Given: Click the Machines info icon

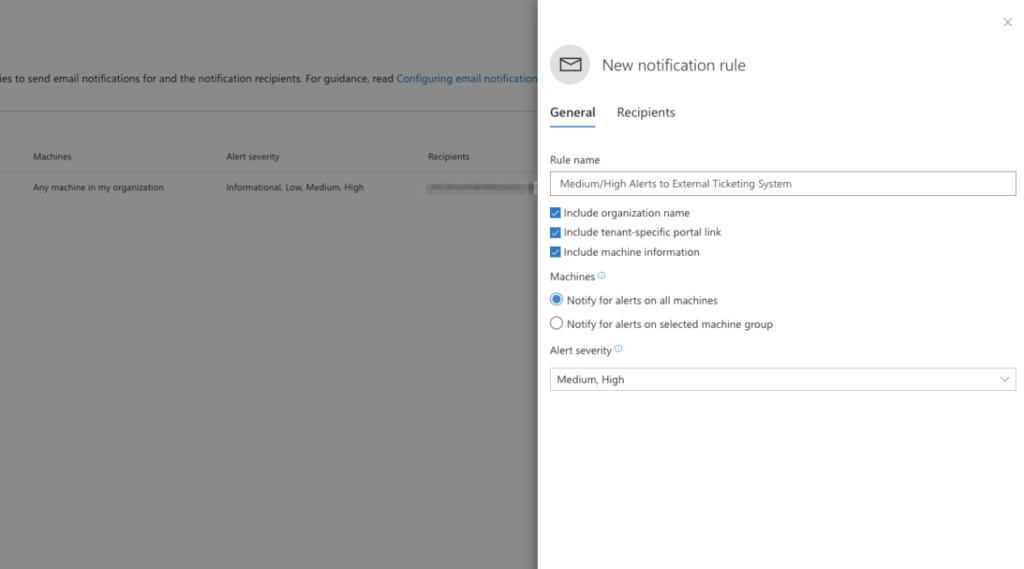Looking at the screenshot, I should coord(601,276).
